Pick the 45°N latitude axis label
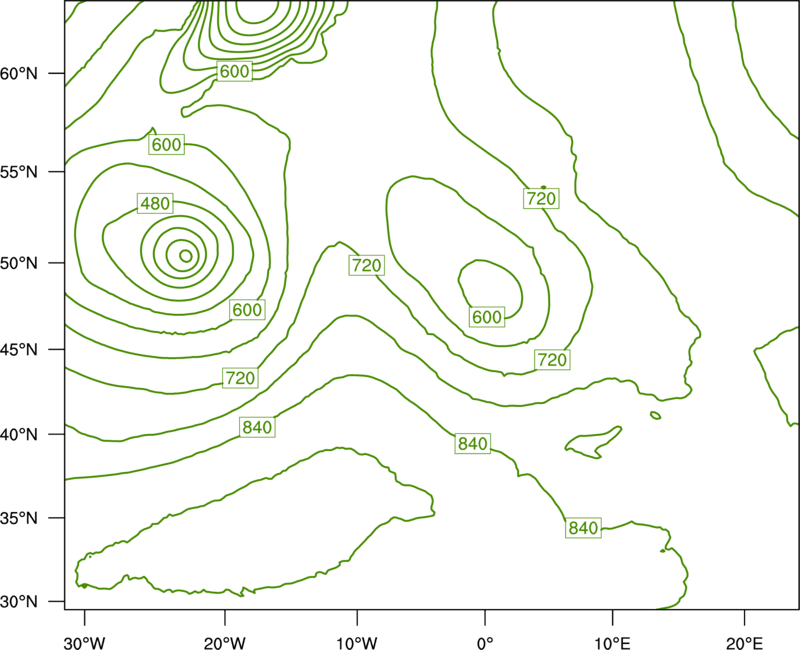This screenshot has height=650, width=800. [x=19, y=350]
